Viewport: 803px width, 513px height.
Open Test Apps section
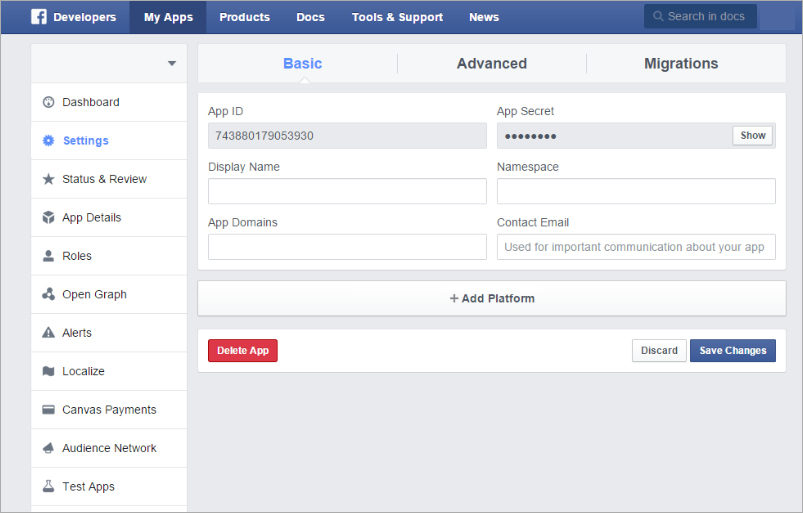(109, 486)
